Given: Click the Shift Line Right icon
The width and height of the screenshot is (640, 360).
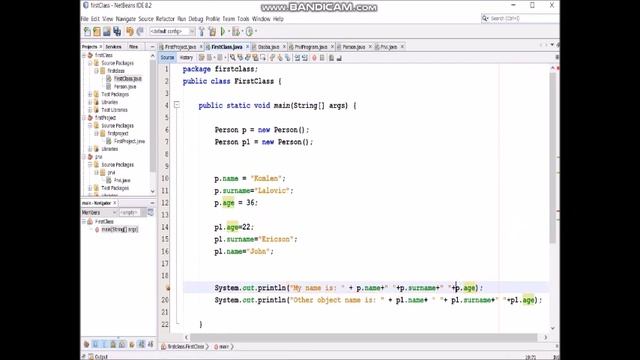Looking at the screenshot, I should (x=305, y=58).
